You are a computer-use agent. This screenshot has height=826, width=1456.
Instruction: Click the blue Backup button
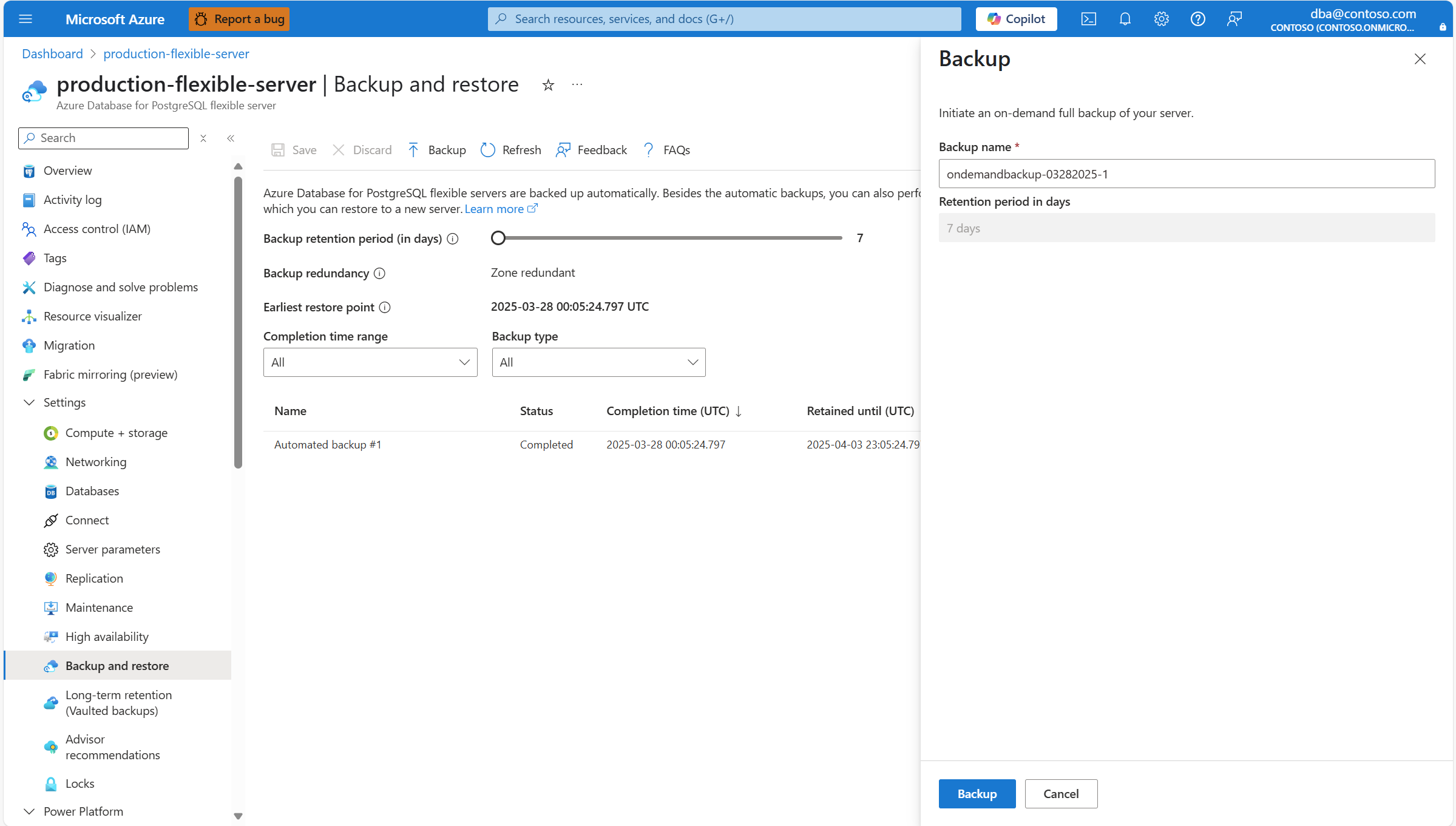[977, 794]
